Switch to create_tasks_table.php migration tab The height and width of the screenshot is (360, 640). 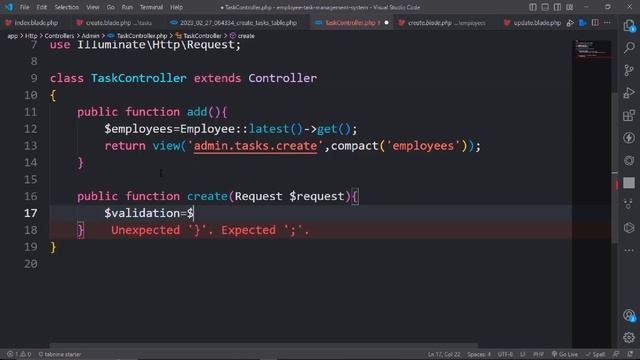237,23
